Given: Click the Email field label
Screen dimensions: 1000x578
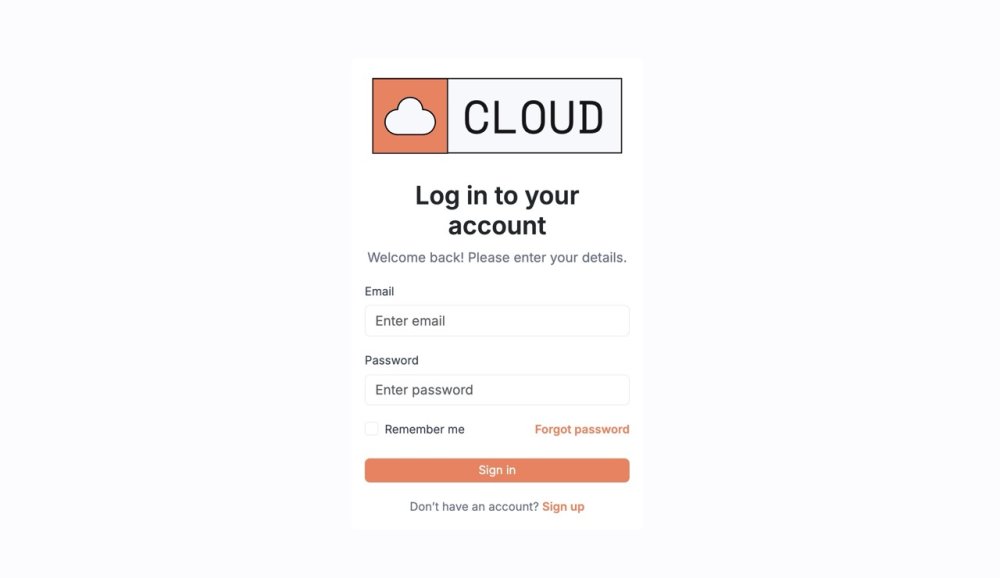Looking at the screenshot, I should coord(379,292).
